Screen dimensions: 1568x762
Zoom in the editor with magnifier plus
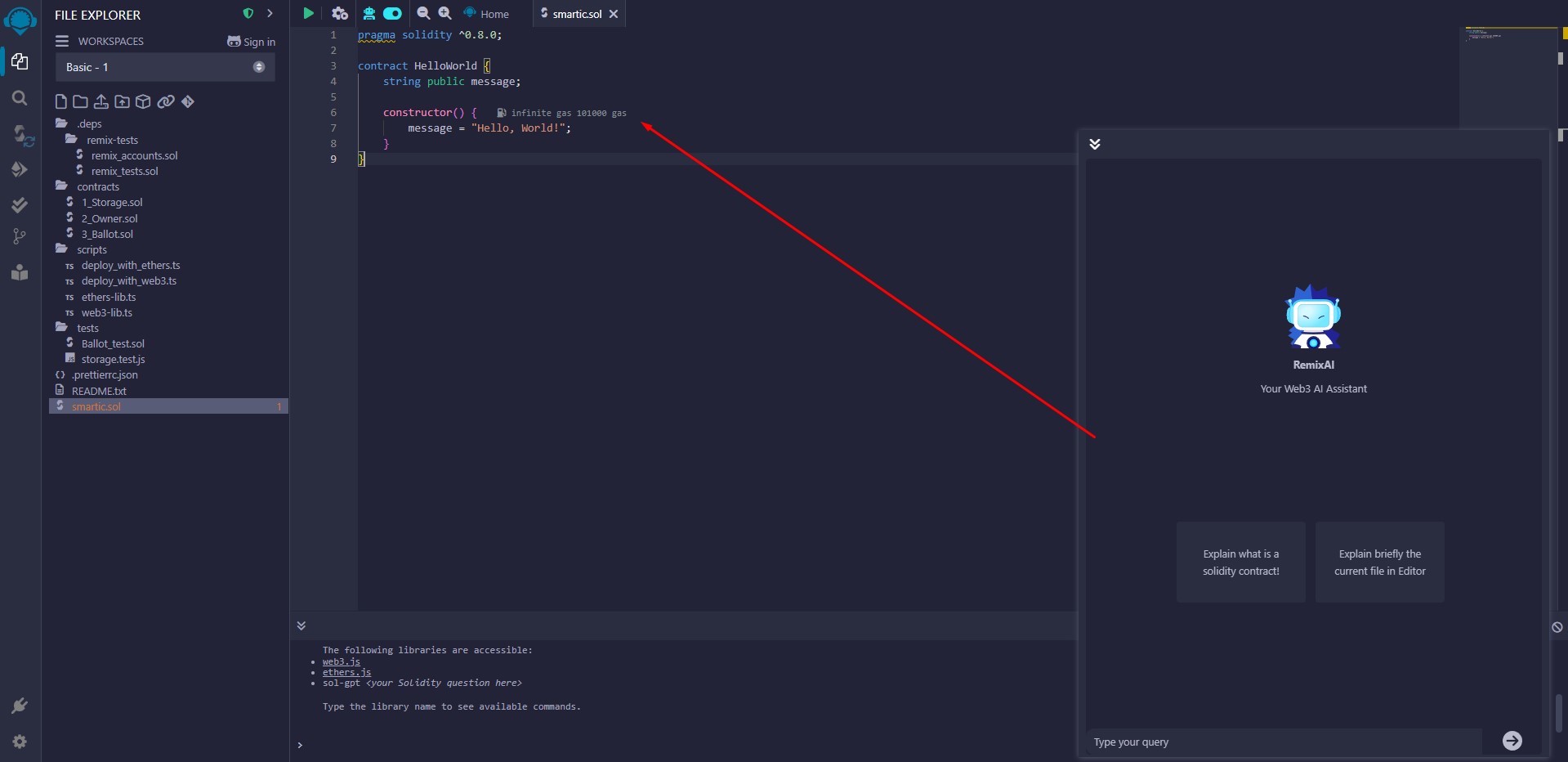[444, 13]
